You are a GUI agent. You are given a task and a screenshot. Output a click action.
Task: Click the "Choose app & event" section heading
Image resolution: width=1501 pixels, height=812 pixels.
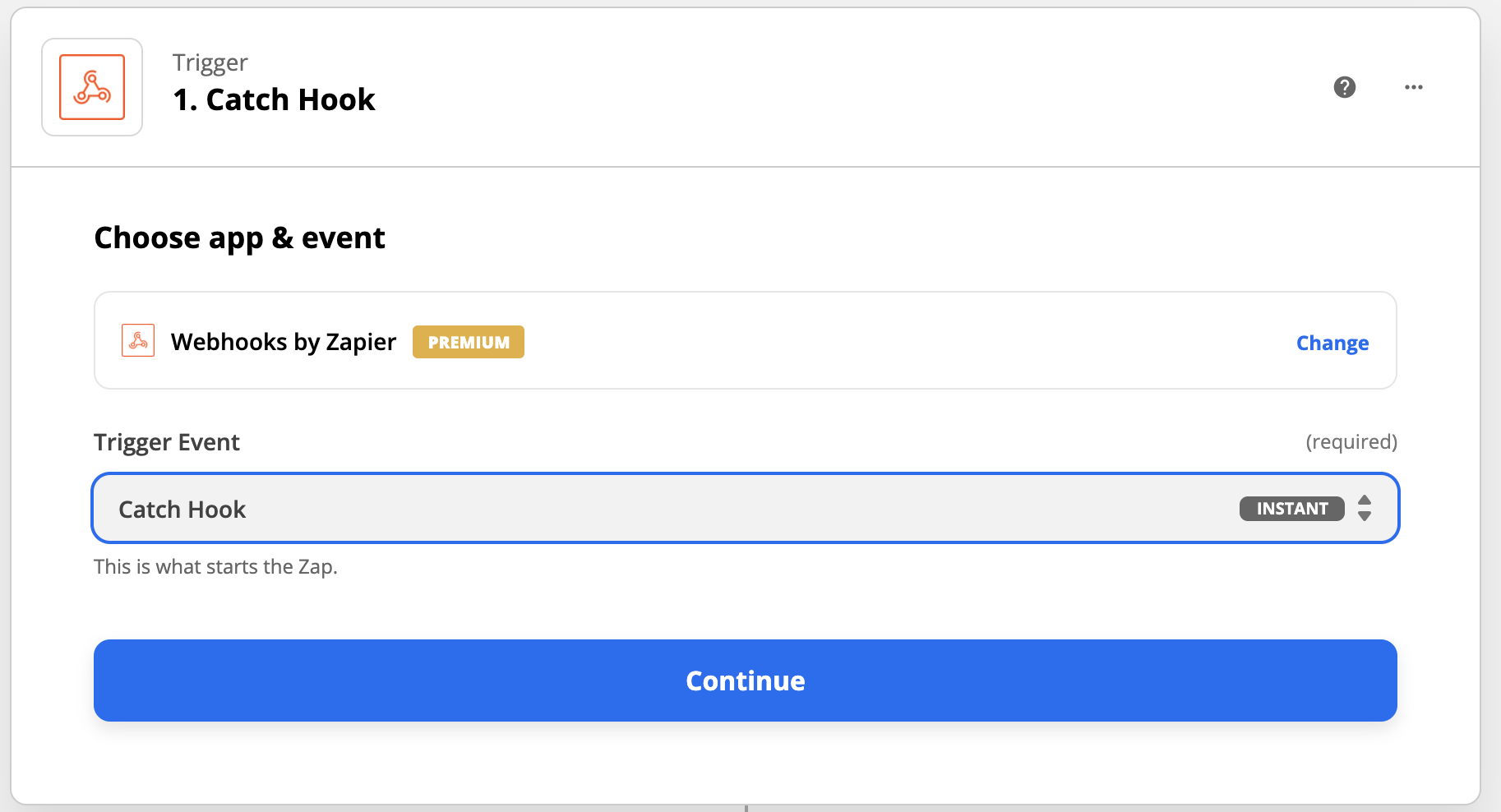coord(239,238)
